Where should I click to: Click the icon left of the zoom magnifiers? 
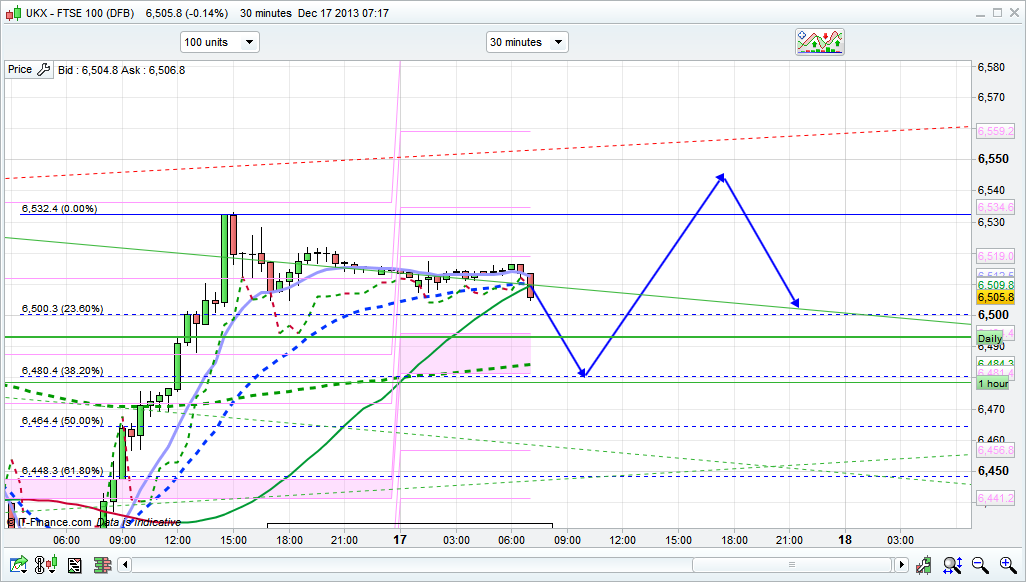(x=925, y=565)
